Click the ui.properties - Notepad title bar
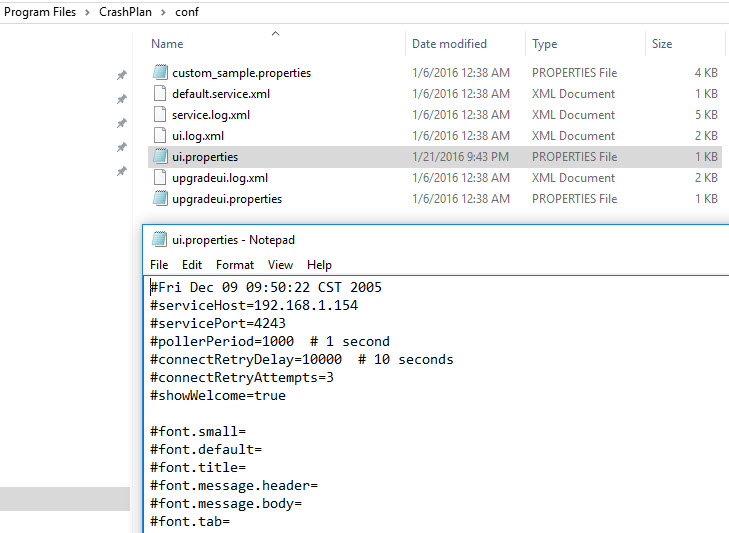This screenshot has width=729, height=533. 435,240
